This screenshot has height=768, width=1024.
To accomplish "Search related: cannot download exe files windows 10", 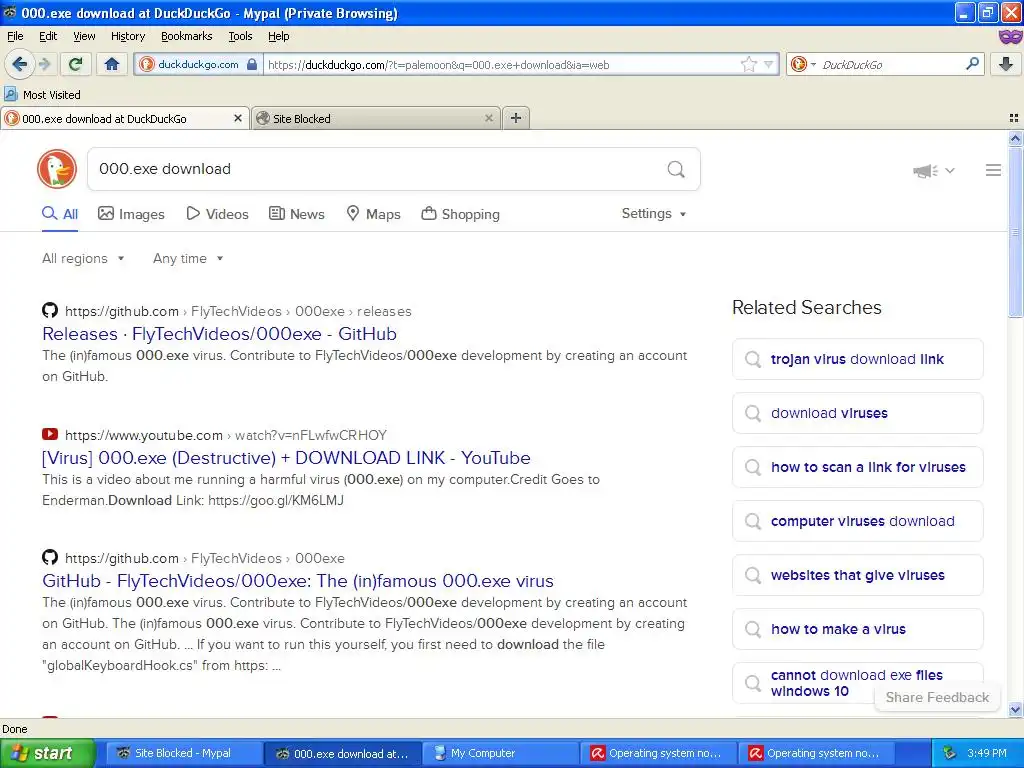I will pos(857,683).
